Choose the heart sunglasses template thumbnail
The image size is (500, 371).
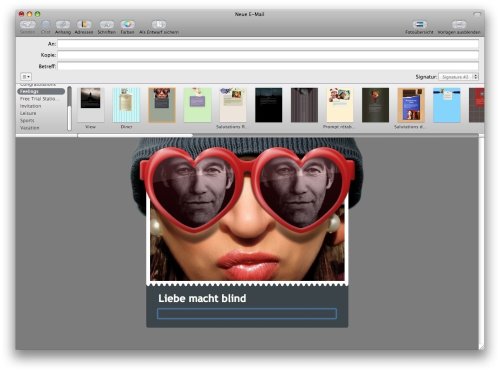point(162,105)
